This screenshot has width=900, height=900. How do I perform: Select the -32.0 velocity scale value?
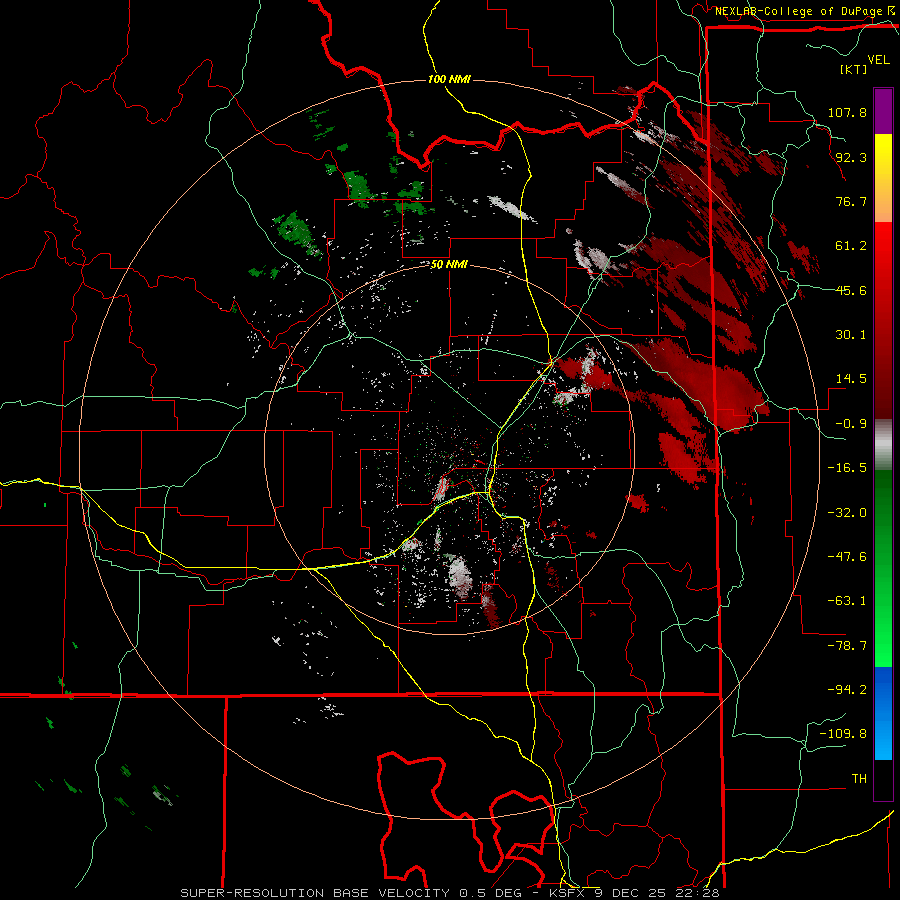click(847, 513)
